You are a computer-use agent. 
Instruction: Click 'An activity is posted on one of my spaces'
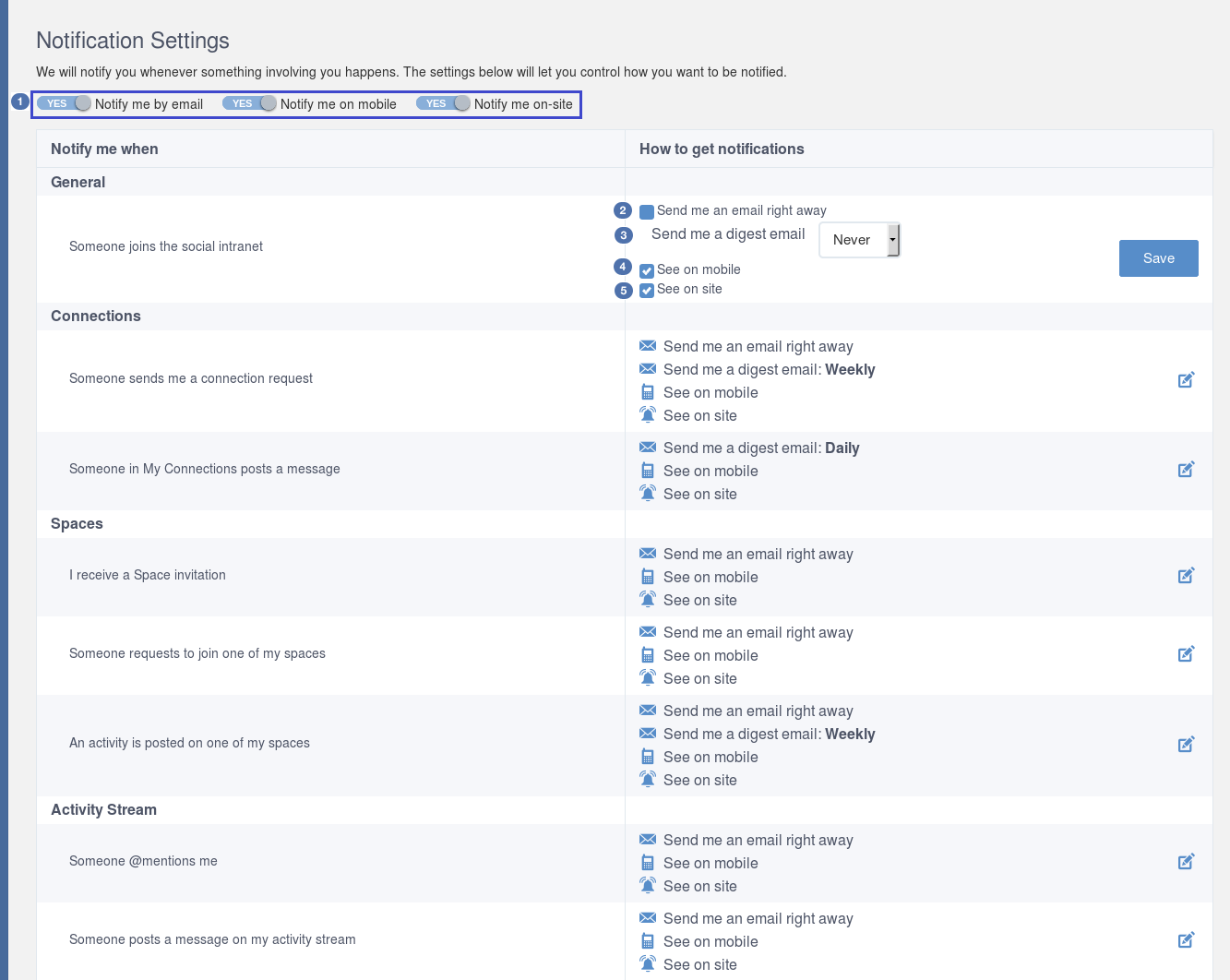tap(189, 743)
